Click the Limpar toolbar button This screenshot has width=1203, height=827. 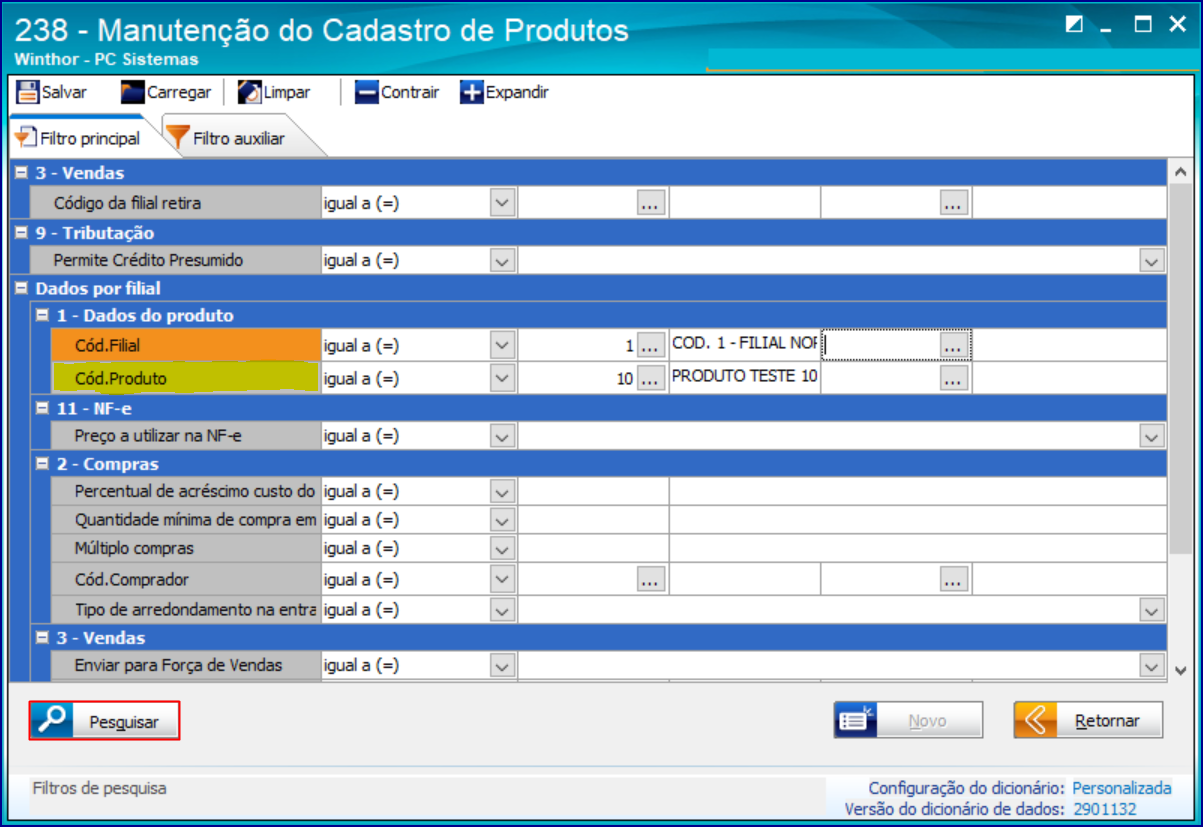pyautogui.click(x=274, y=92)
